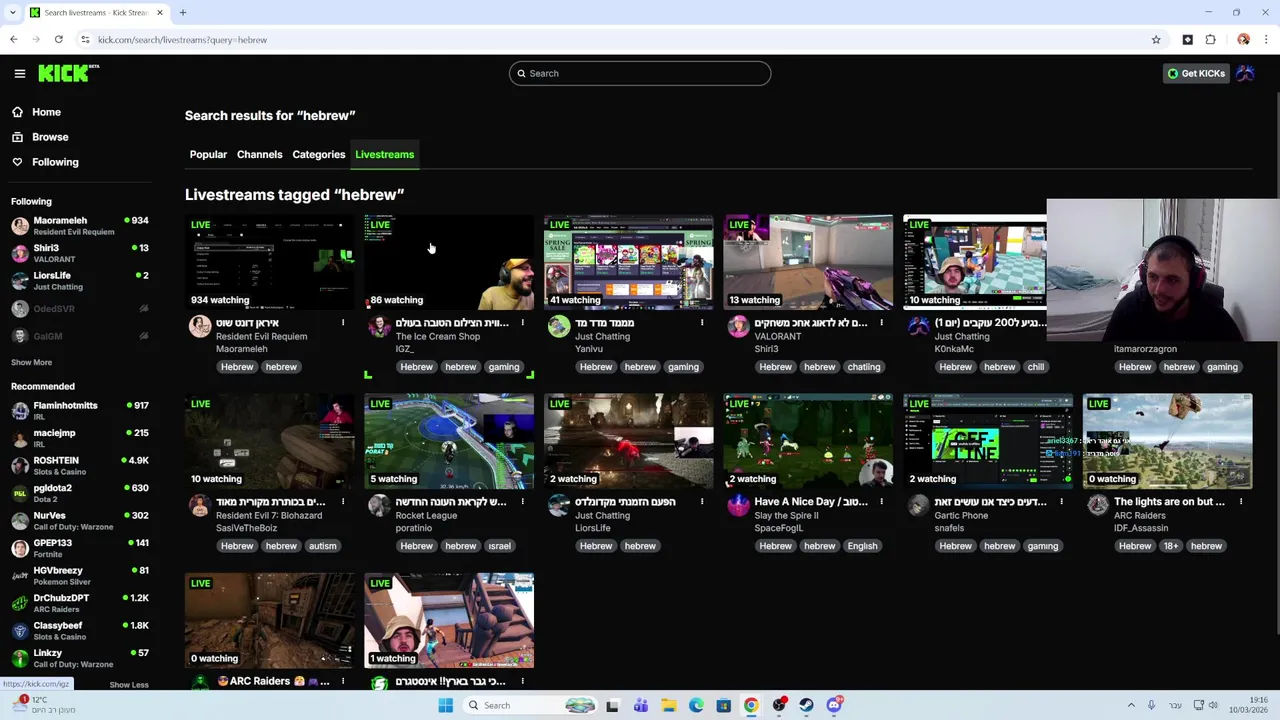Open the Rocket League stream thumbnail
This screenshot has height=720, width=1280.
[x=449, y=441]
